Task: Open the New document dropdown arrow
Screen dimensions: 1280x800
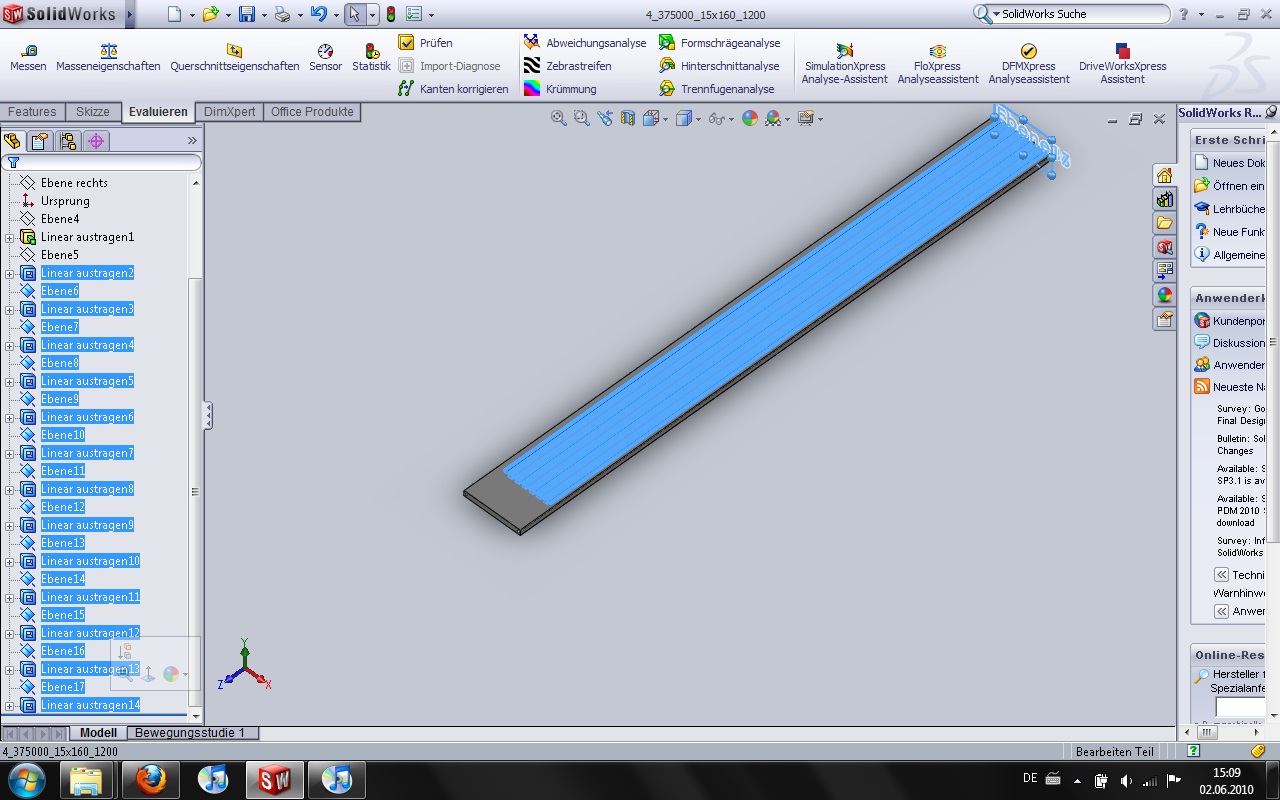Action: tap(193, 15)
